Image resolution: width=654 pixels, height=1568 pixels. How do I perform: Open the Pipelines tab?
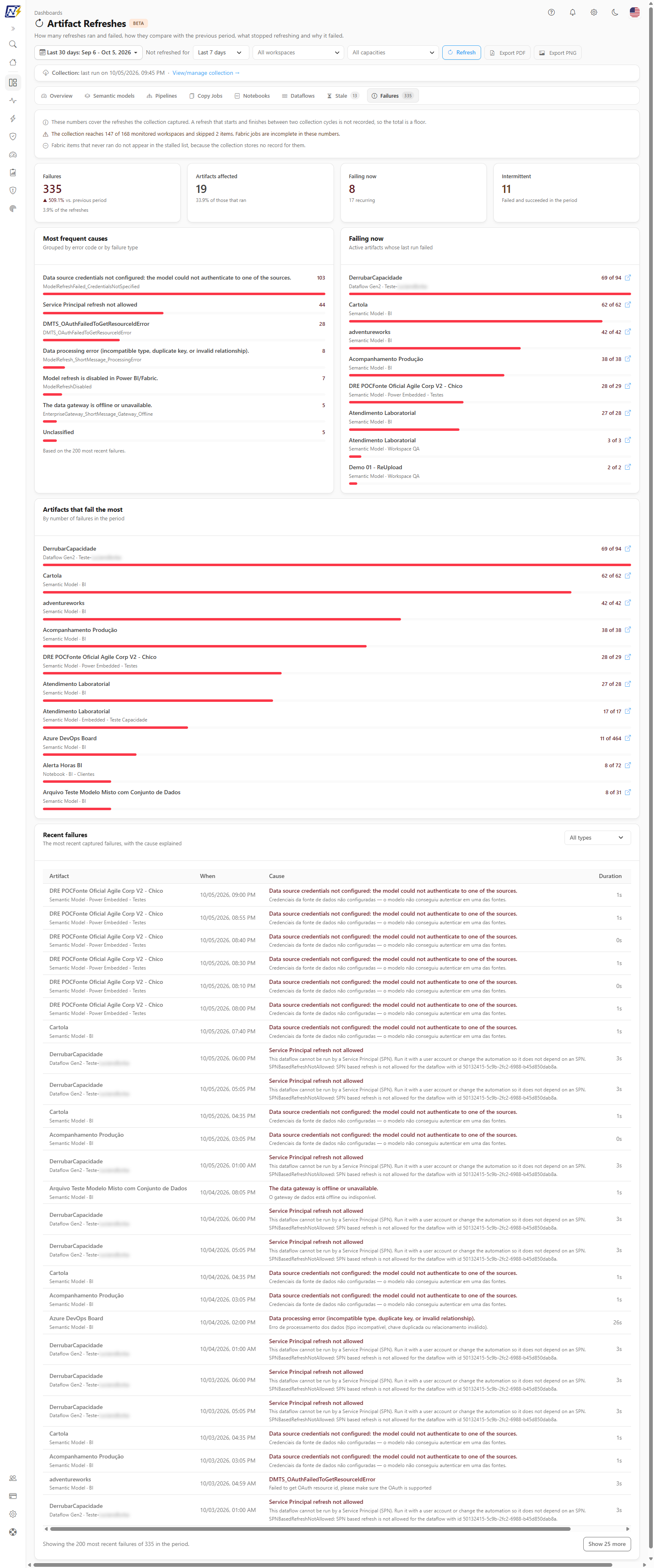[x=162, y=96]
